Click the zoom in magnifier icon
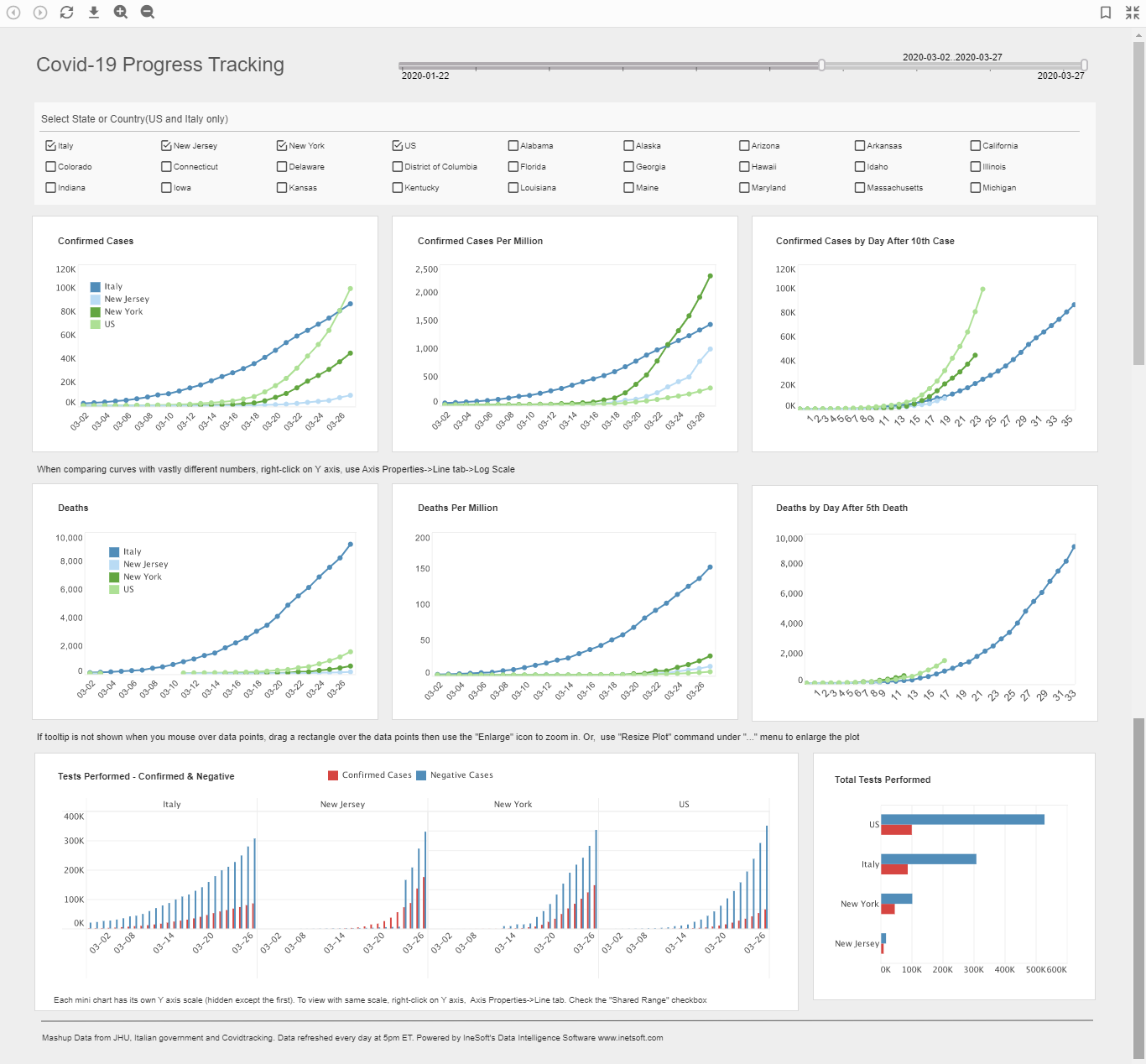Screen dimensions: 1146x1064 click(121, 13)
